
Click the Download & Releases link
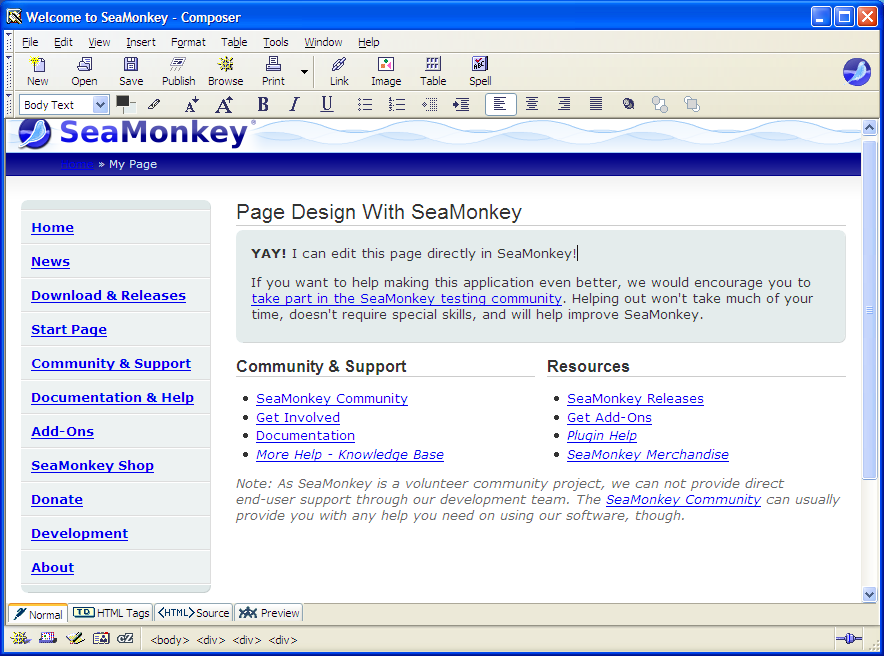tap(108, 296)
